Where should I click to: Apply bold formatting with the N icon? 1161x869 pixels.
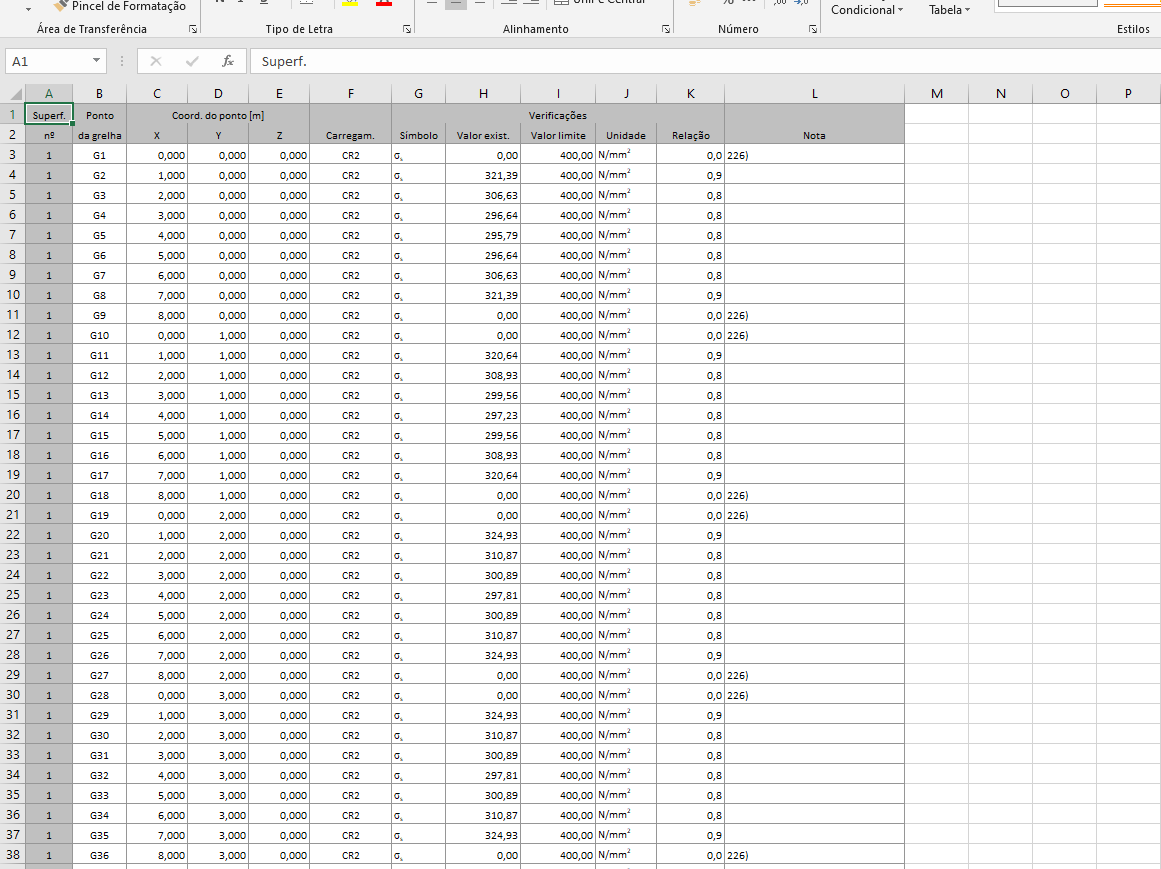[x=219, y=2]
